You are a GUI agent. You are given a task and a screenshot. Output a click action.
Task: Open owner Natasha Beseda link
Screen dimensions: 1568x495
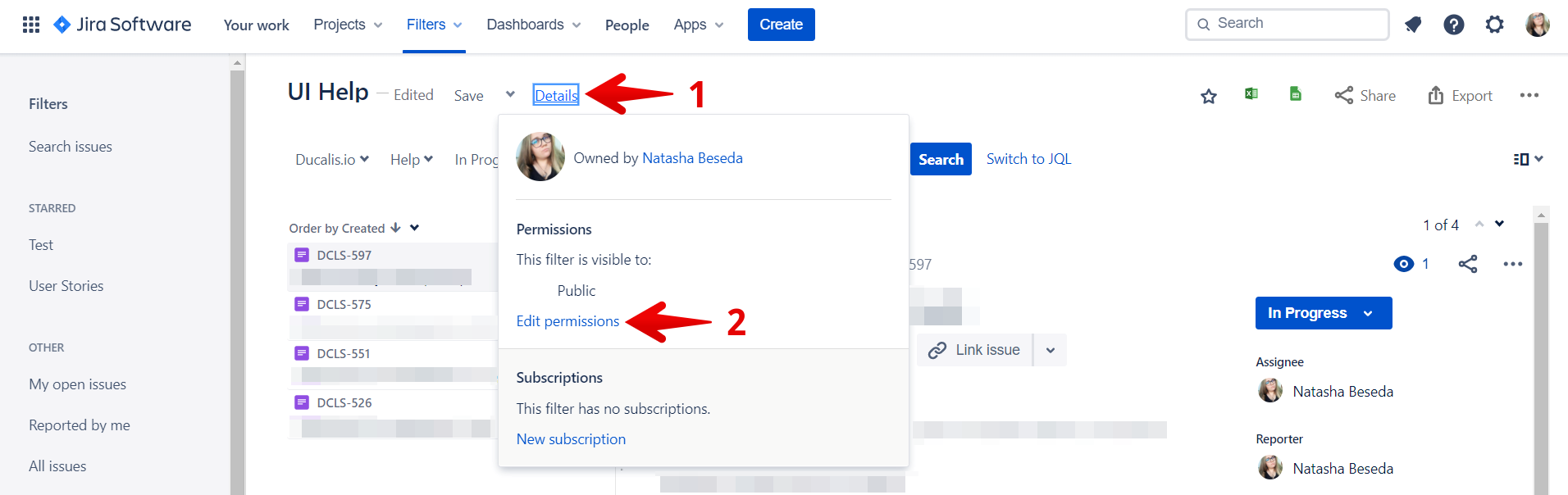pos(692,158)
